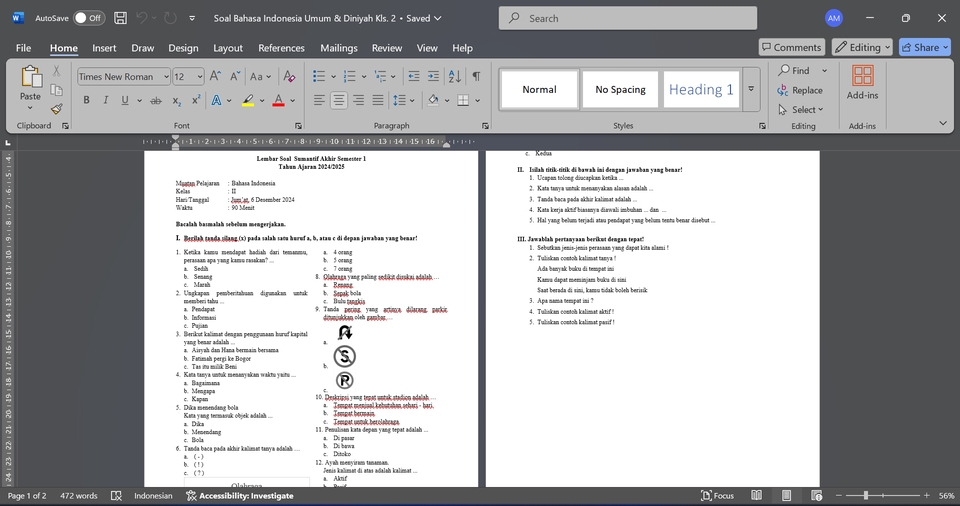960x506 pixels.
Task: Switch to Read Mode view icon
Action: click(x=757, y=496)
